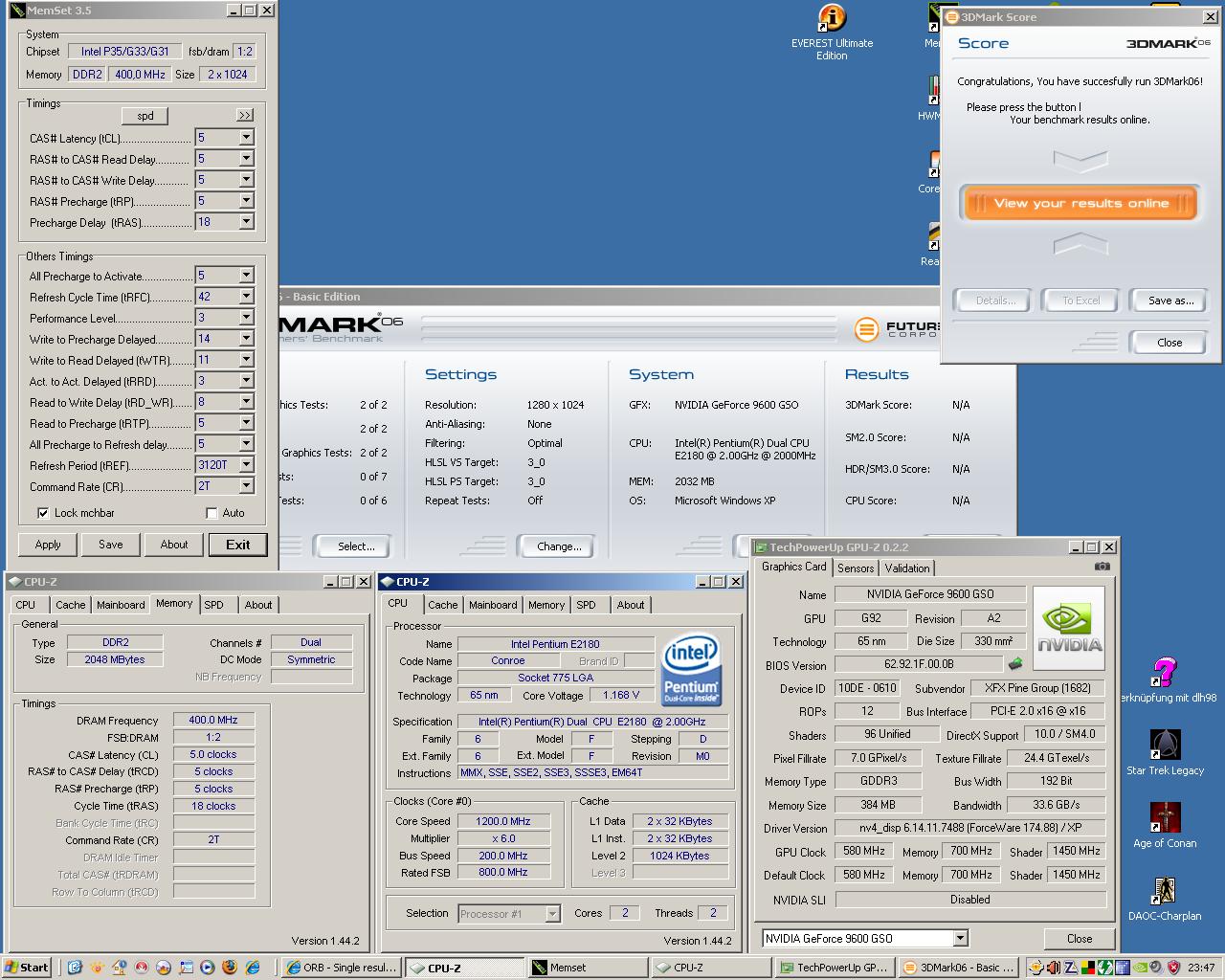
Task: Open EVEREST Ultimate Edition desktop icon
Action: [832, 33]
